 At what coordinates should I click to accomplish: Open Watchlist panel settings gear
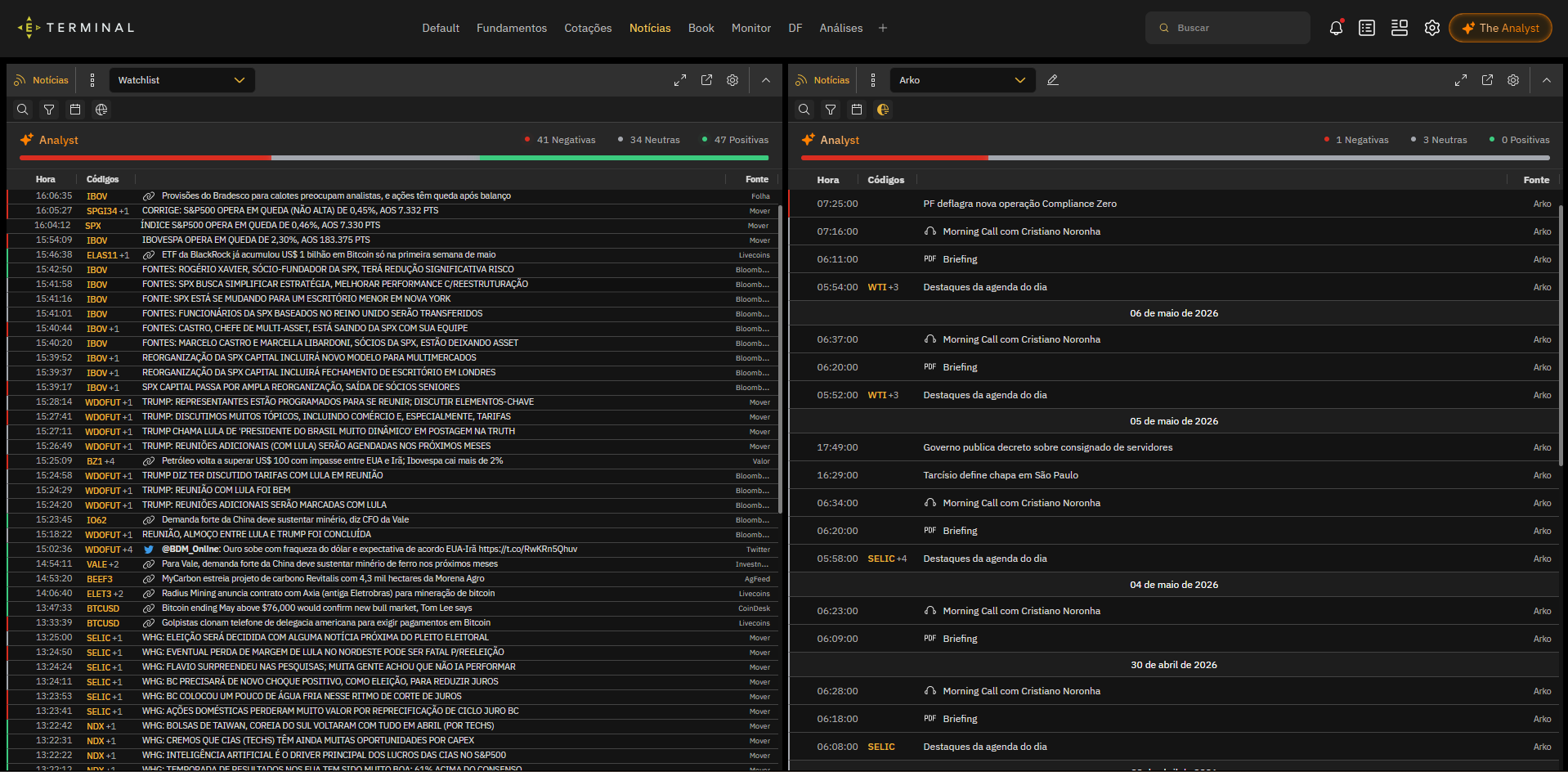732,80
